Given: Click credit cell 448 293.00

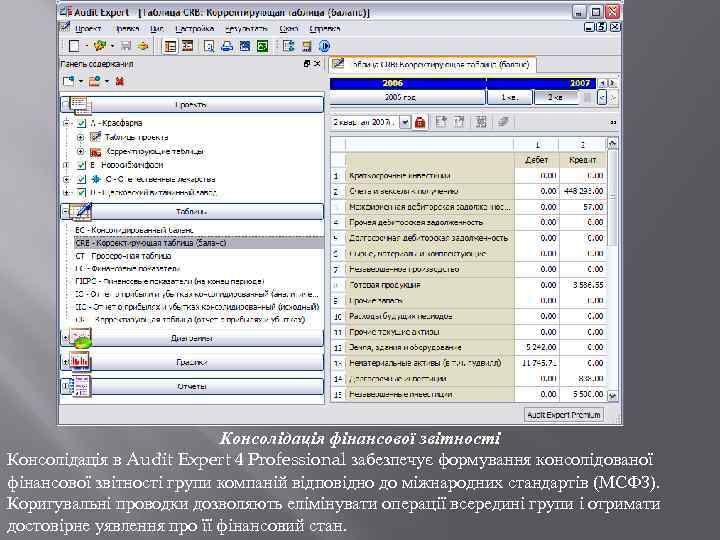Looking at the screenshot, I should pos(583,191).
